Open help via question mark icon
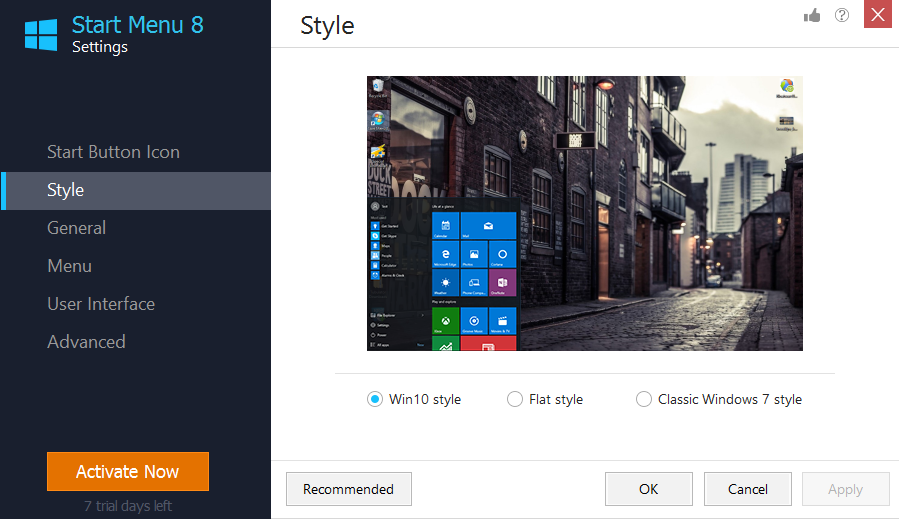899x519 pixels. point(842,15)
